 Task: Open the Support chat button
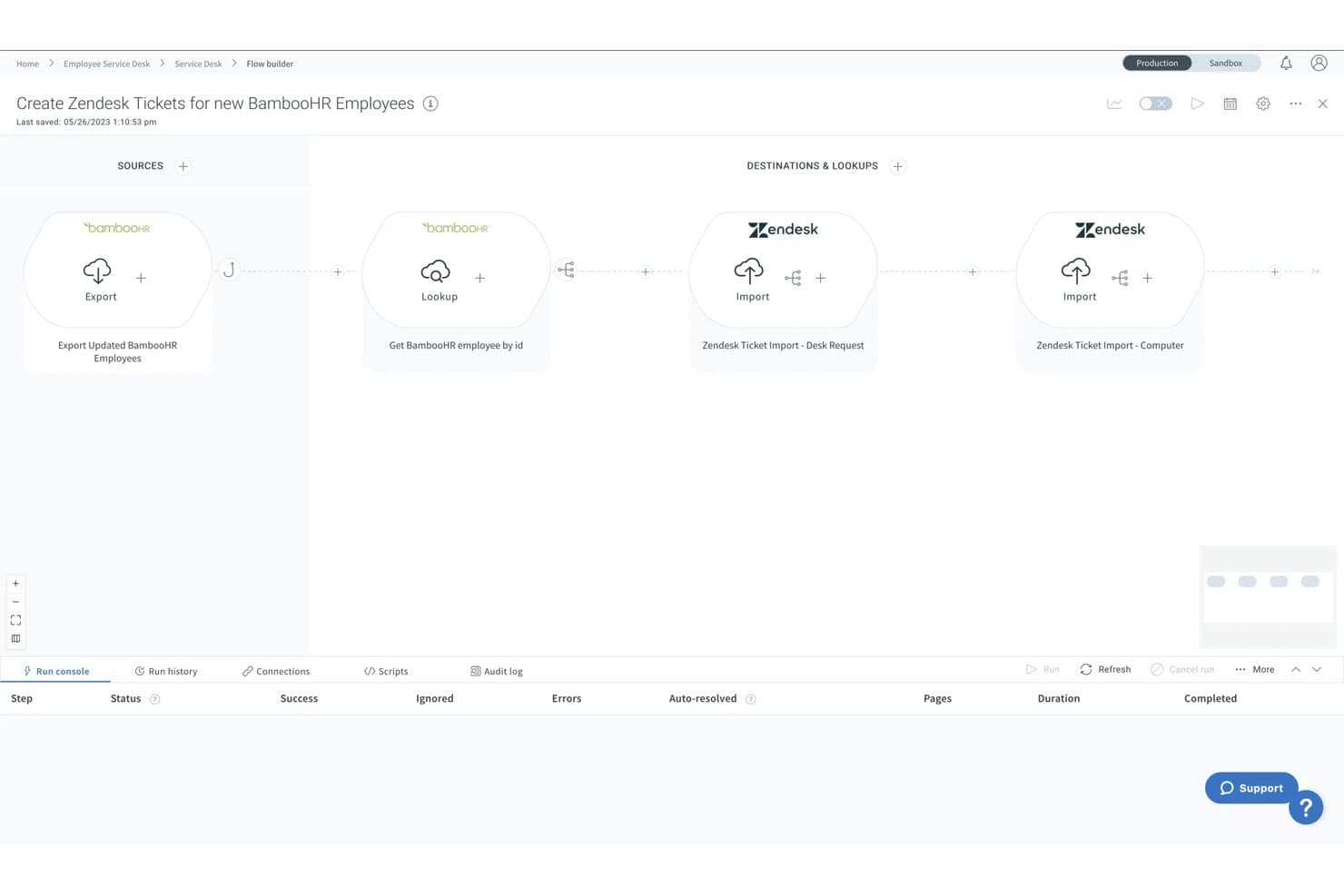pyautogui.click(x=1251, y=788)
